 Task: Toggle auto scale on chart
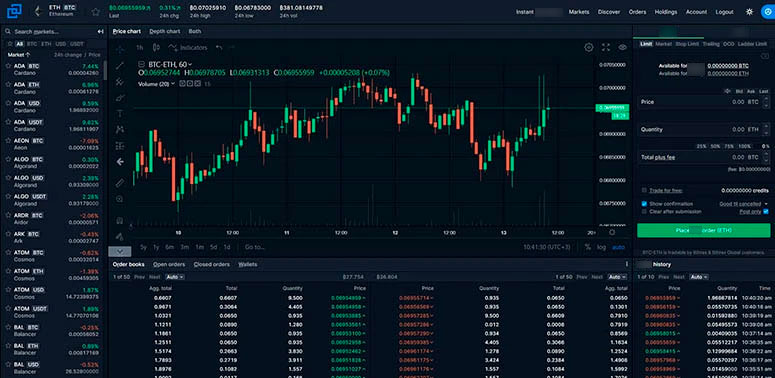click(x=618, y=247)
